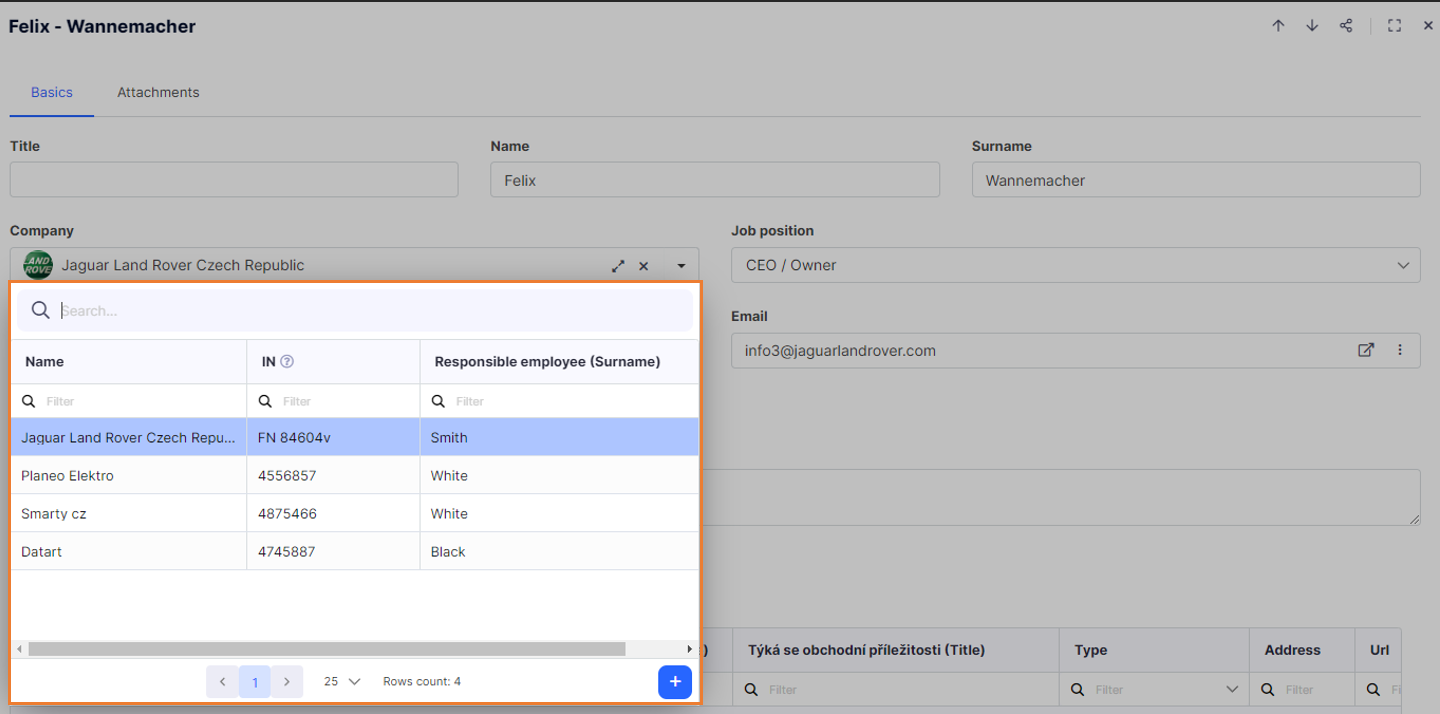
Task: Switch to the Attachments tab
Action: tap(158, 92)
